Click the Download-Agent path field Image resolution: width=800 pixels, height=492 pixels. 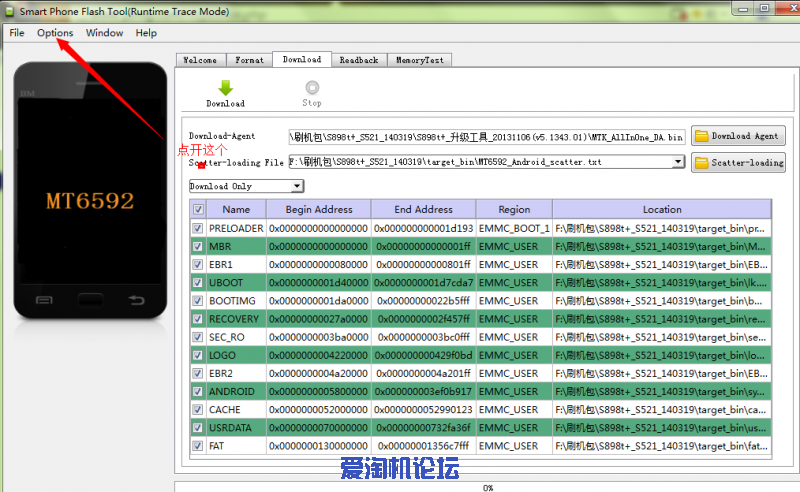click(x=487, y=137)
